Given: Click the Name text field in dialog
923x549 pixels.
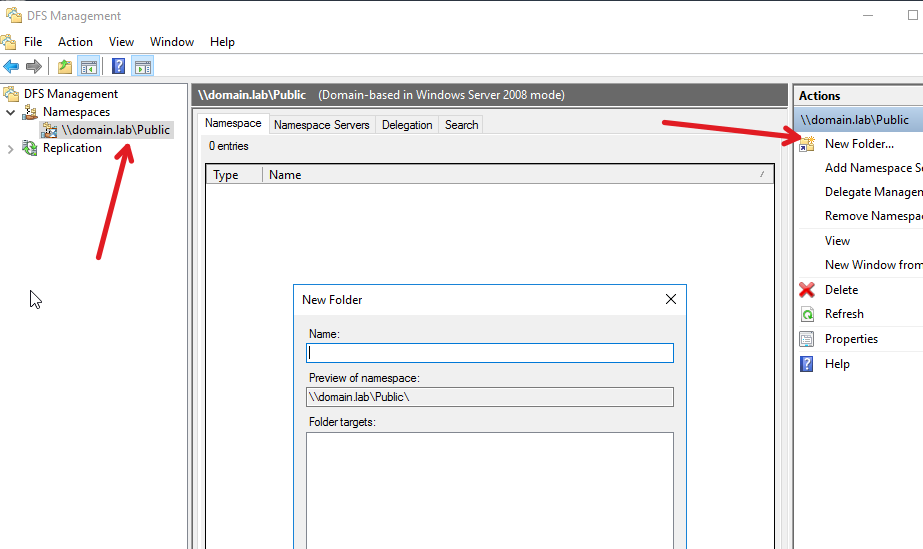Looking at the screenshot, I should click(490, 353).
